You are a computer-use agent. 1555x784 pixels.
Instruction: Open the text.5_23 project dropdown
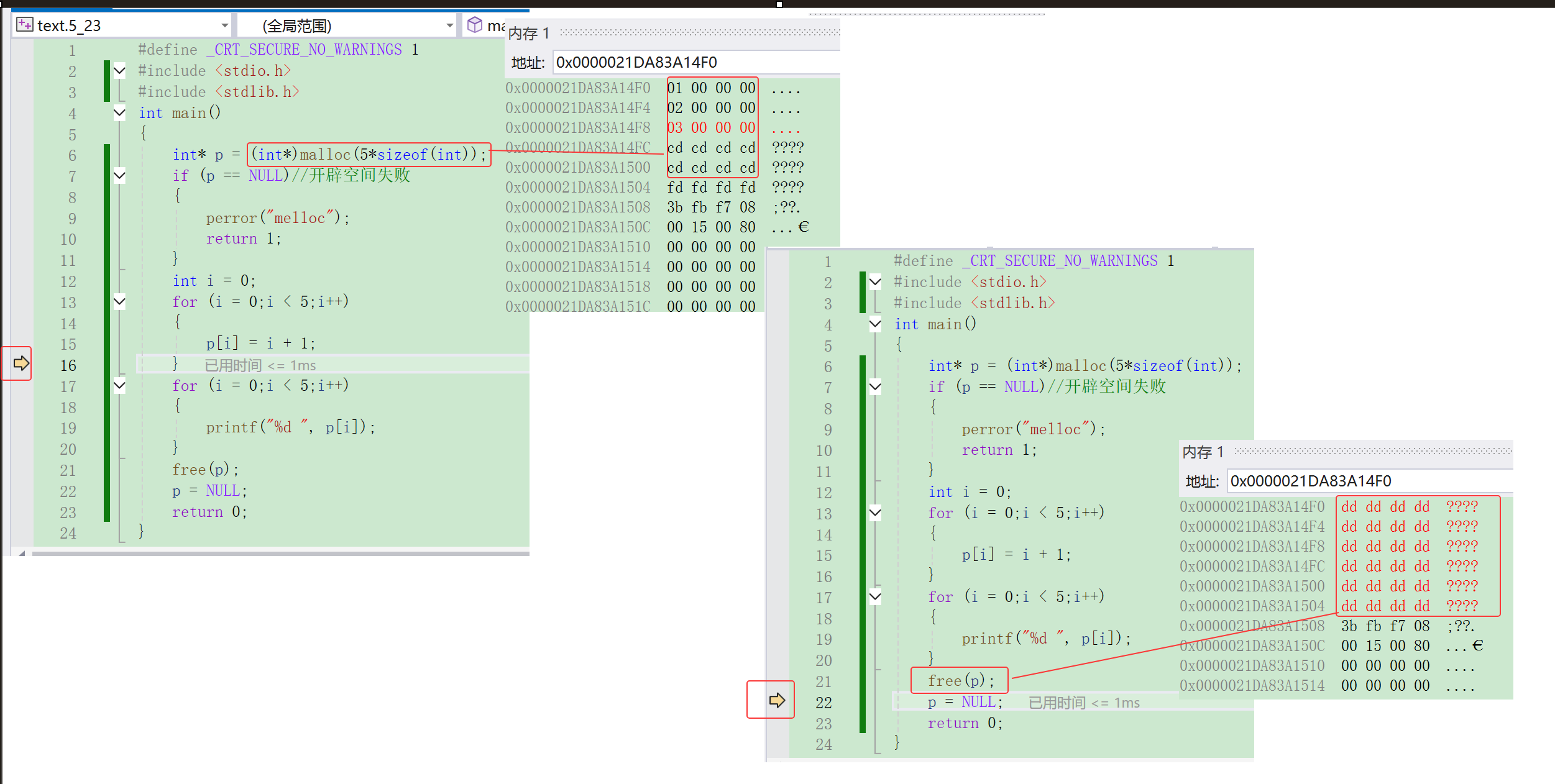tap(224, 25)
